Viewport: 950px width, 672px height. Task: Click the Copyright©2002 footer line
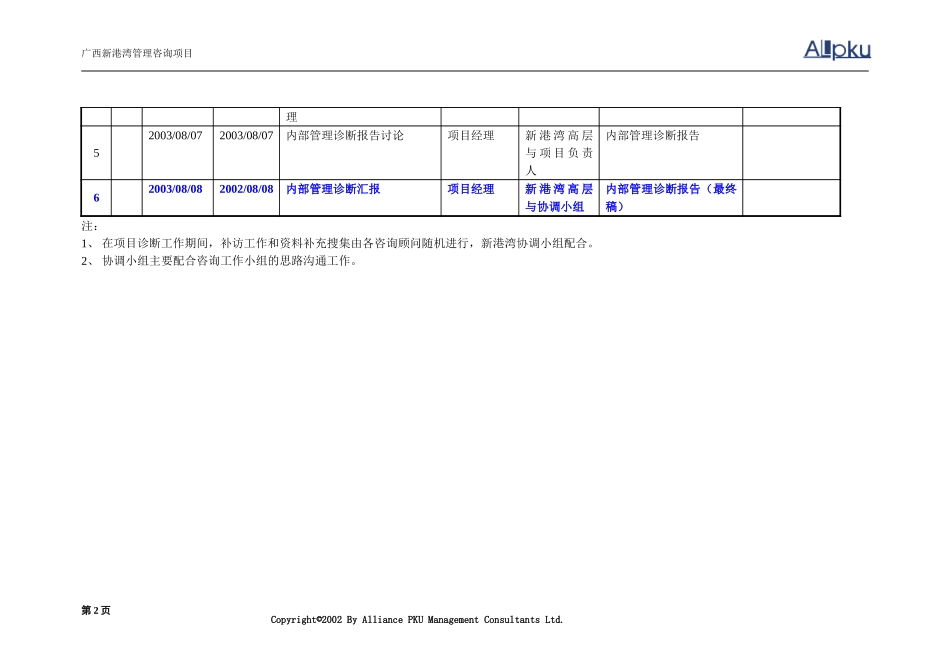coord(417,620)
